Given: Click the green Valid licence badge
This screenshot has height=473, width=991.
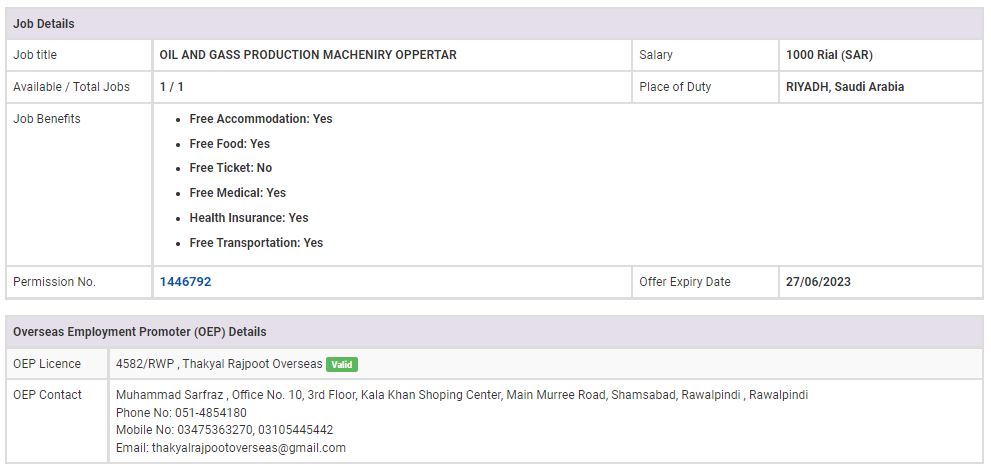Looking at the screenshot, I should [341, 364].
